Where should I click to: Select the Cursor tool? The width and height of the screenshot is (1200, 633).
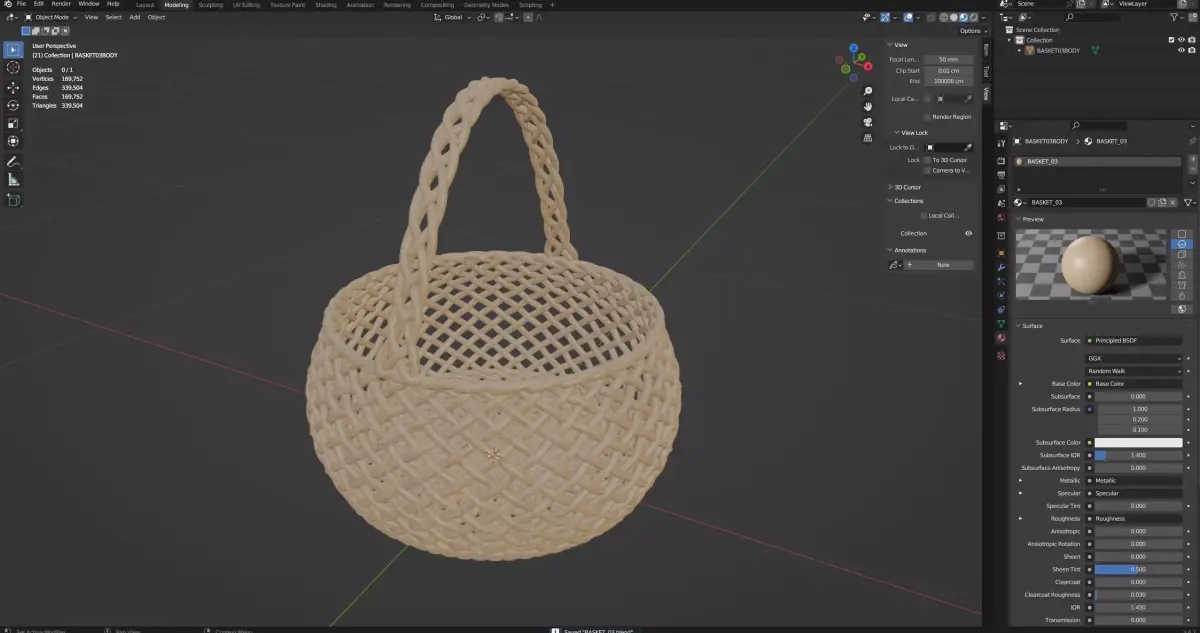13,67
